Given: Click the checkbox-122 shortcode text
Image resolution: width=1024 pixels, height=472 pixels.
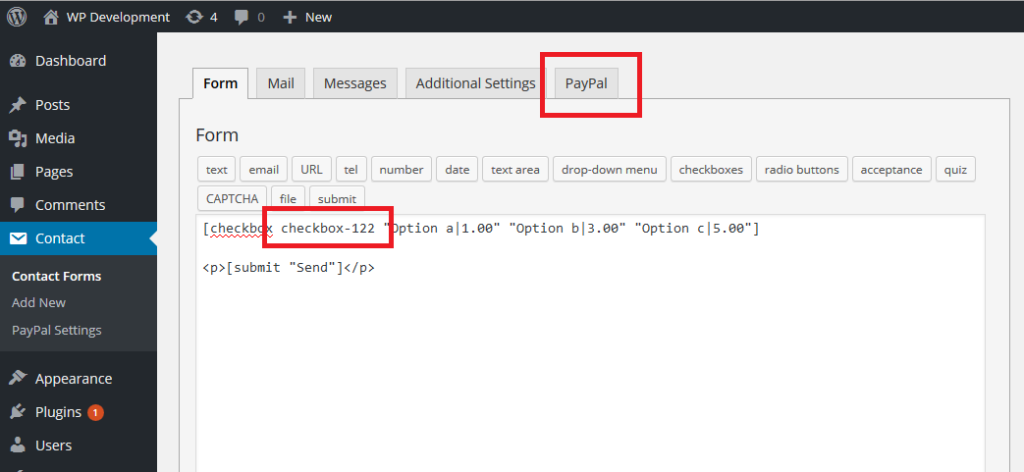Looking at the screenshot, I should pyautogui.click(x=328, y=228).
